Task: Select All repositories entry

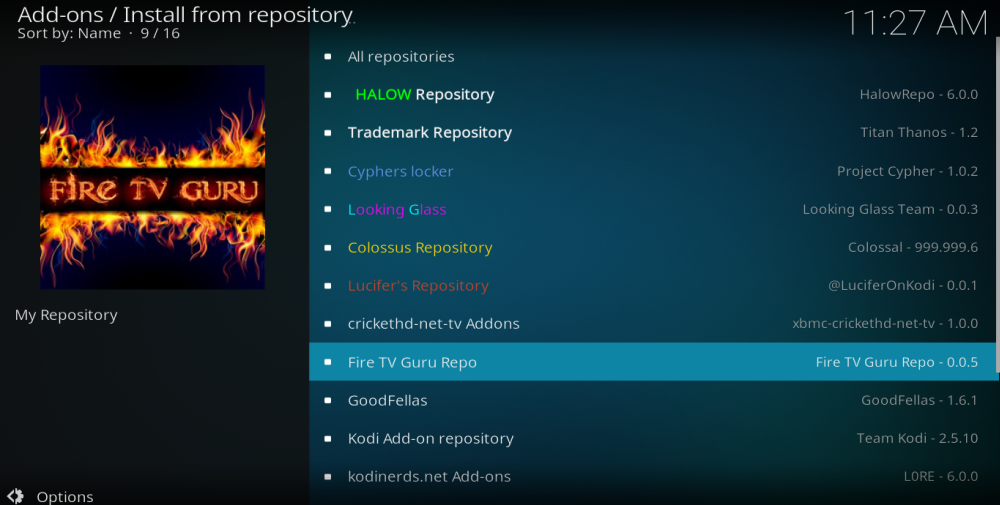Action: [401, 57]
